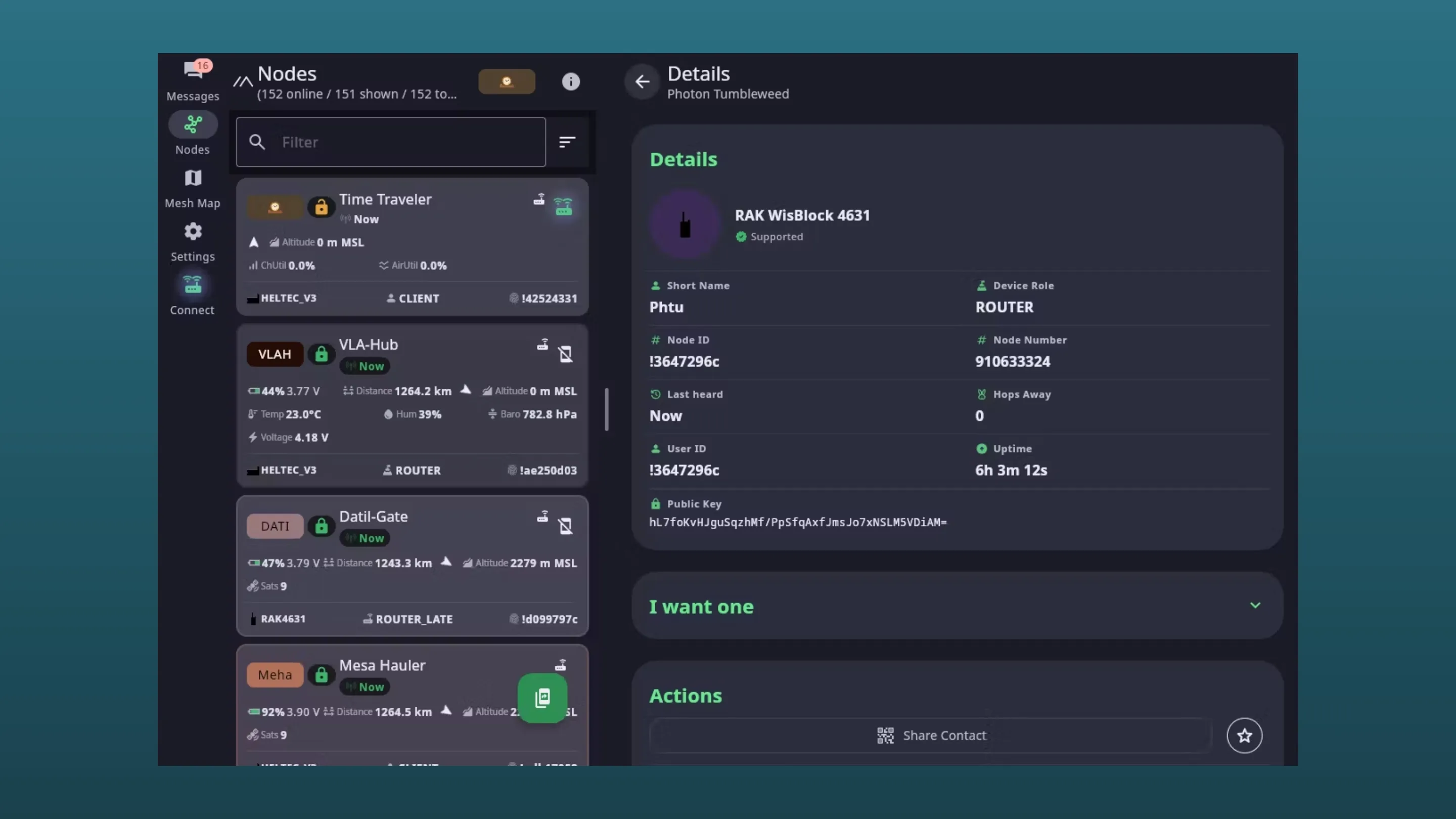This screenshot has height=819, width=1456.
Task: Go back from Details panel
Action: click(x=642, y=82)
